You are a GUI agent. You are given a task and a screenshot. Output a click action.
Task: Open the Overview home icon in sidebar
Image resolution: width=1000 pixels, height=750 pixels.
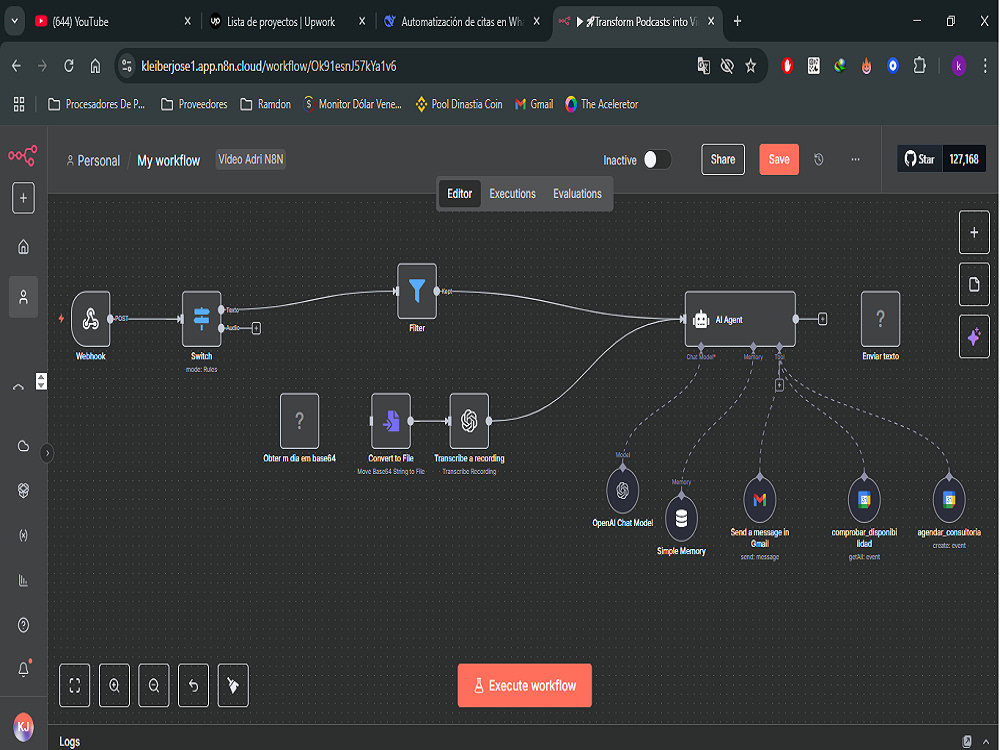click(x=23, y=247)
